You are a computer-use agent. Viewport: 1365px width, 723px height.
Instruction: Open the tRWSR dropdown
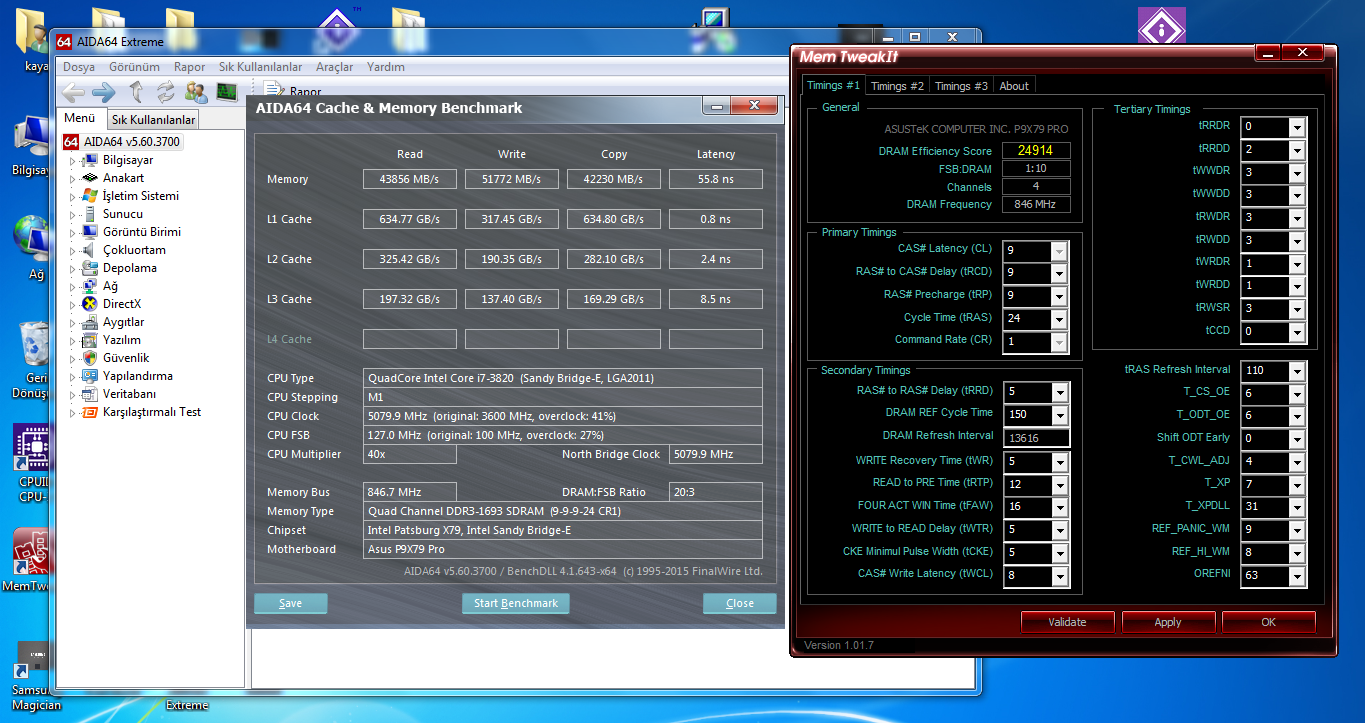point(1297,309)
